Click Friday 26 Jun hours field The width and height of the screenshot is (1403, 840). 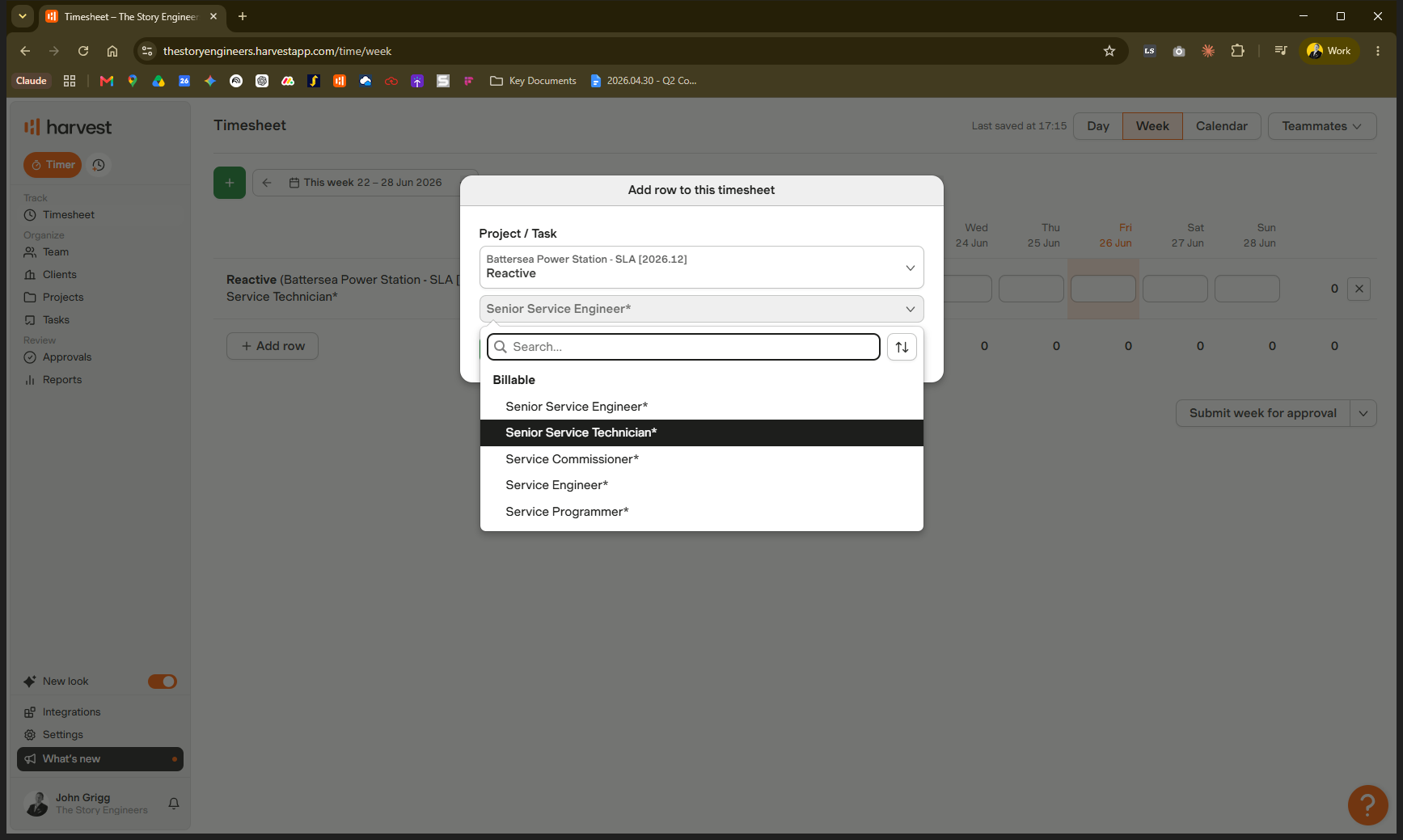(x=1103, y=289)
